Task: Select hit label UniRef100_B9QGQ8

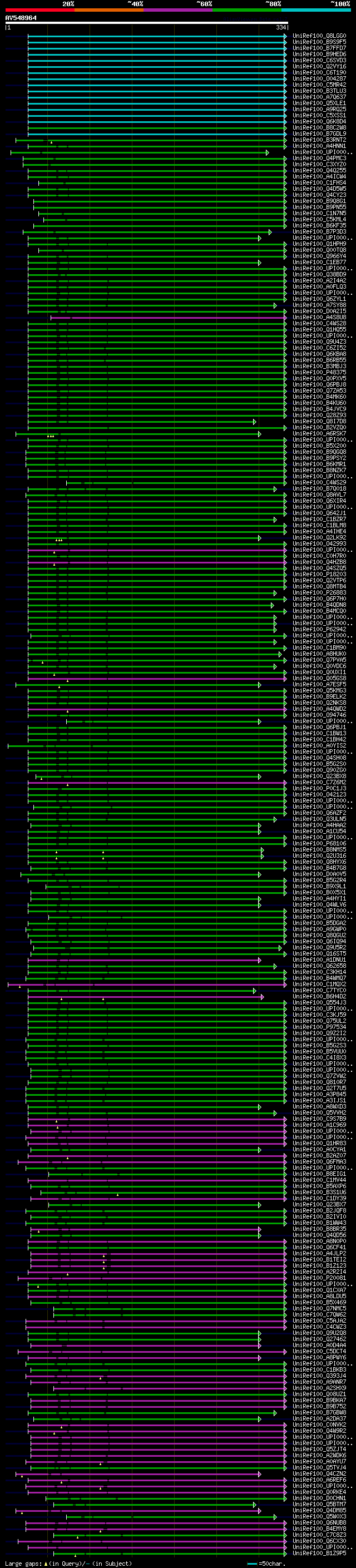Action: click(319, 452)
